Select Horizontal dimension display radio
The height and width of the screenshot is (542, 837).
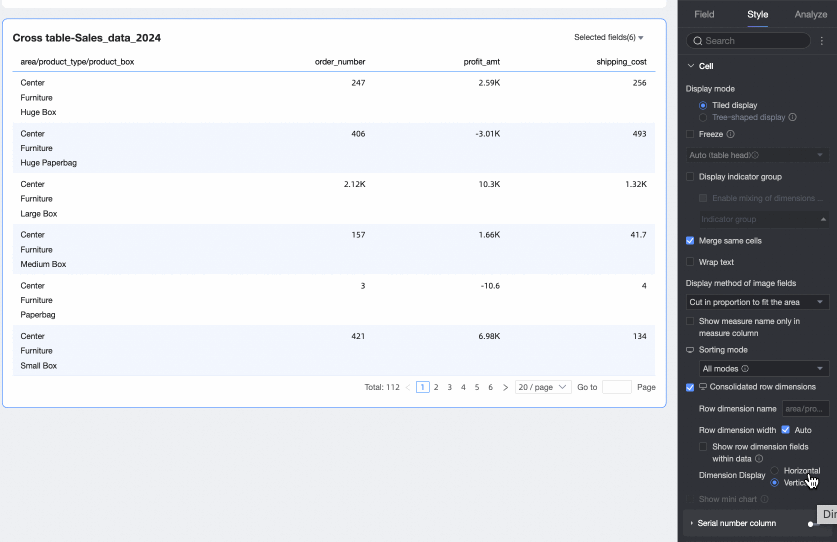point(775,470)
